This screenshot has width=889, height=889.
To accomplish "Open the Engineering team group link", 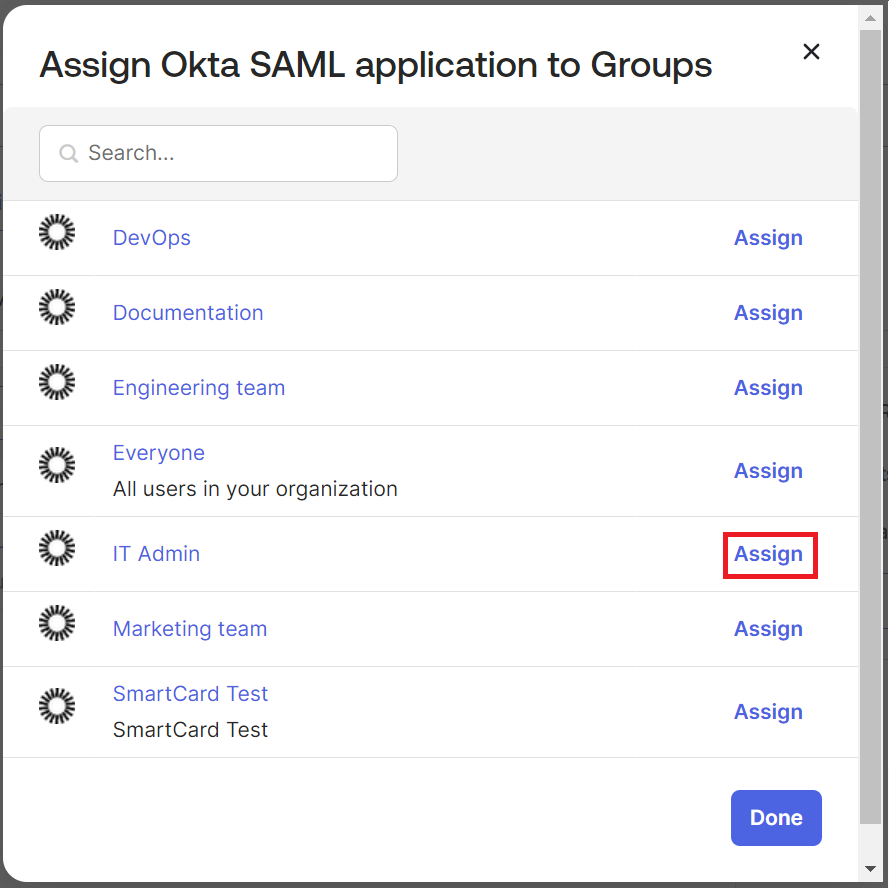I will 198,388.
